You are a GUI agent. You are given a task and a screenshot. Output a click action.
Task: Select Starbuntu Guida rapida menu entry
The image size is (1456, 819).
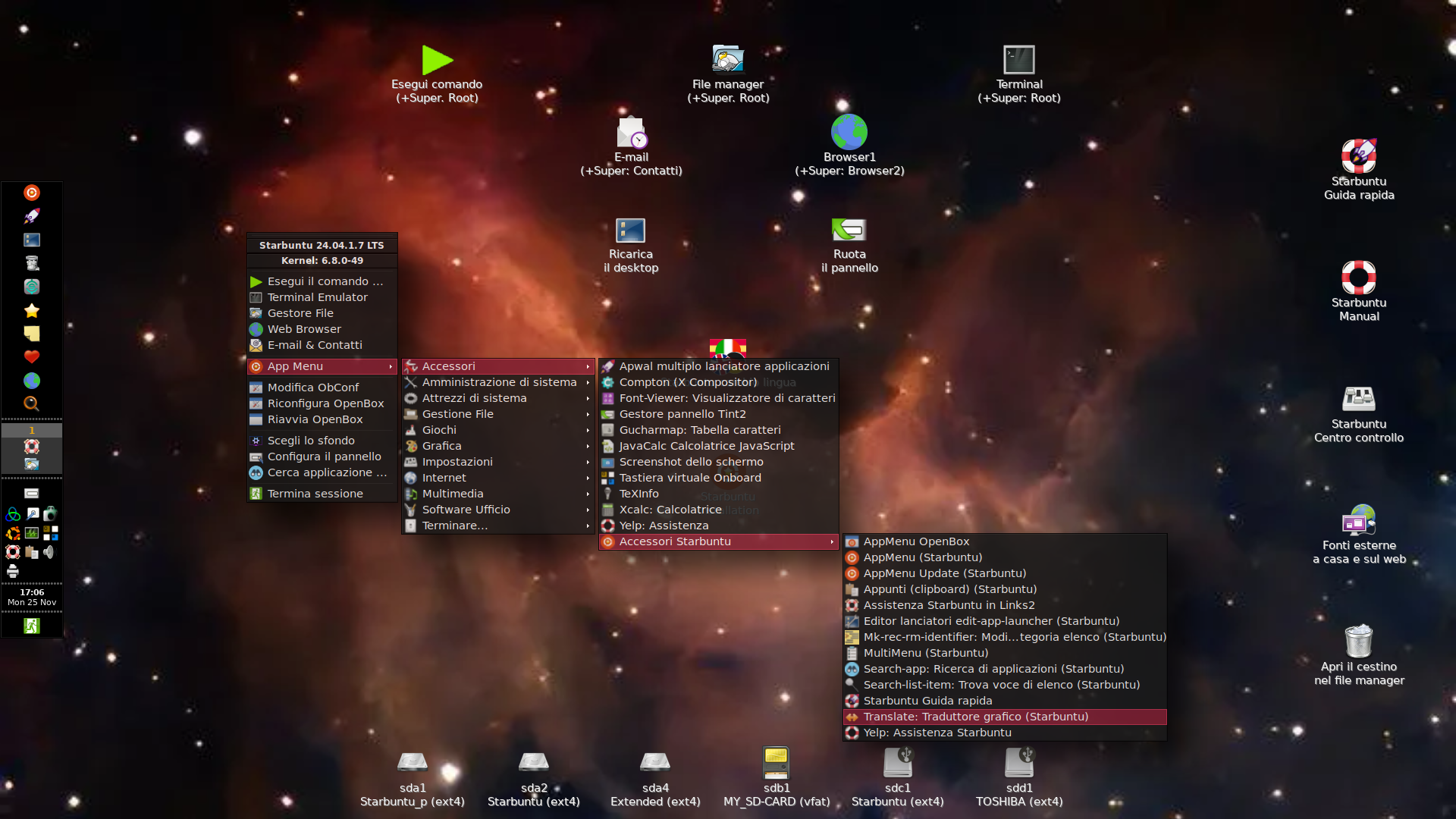point(1005,701)
